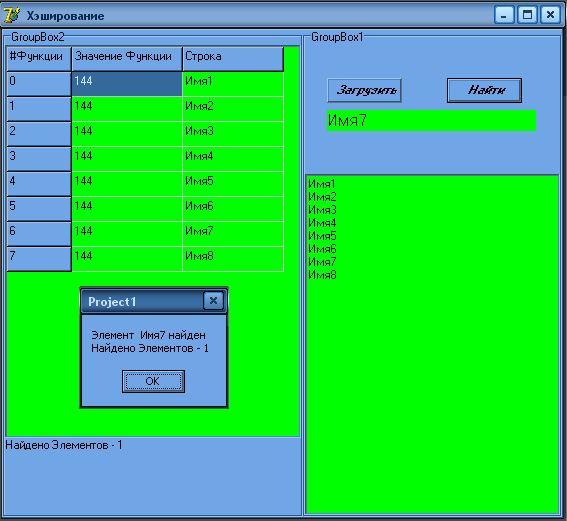Close the Project1 message dialog

tap(213, 300)
